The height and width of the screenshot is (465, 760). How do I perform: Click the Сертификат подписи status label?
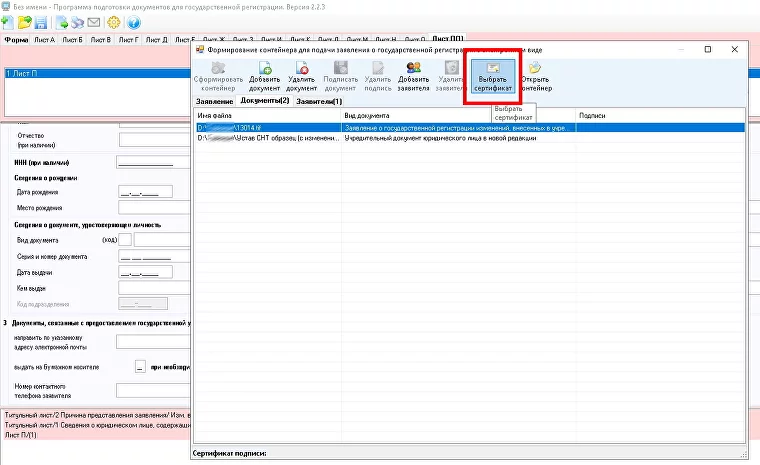pyautogui.click(x=230, y=453)
